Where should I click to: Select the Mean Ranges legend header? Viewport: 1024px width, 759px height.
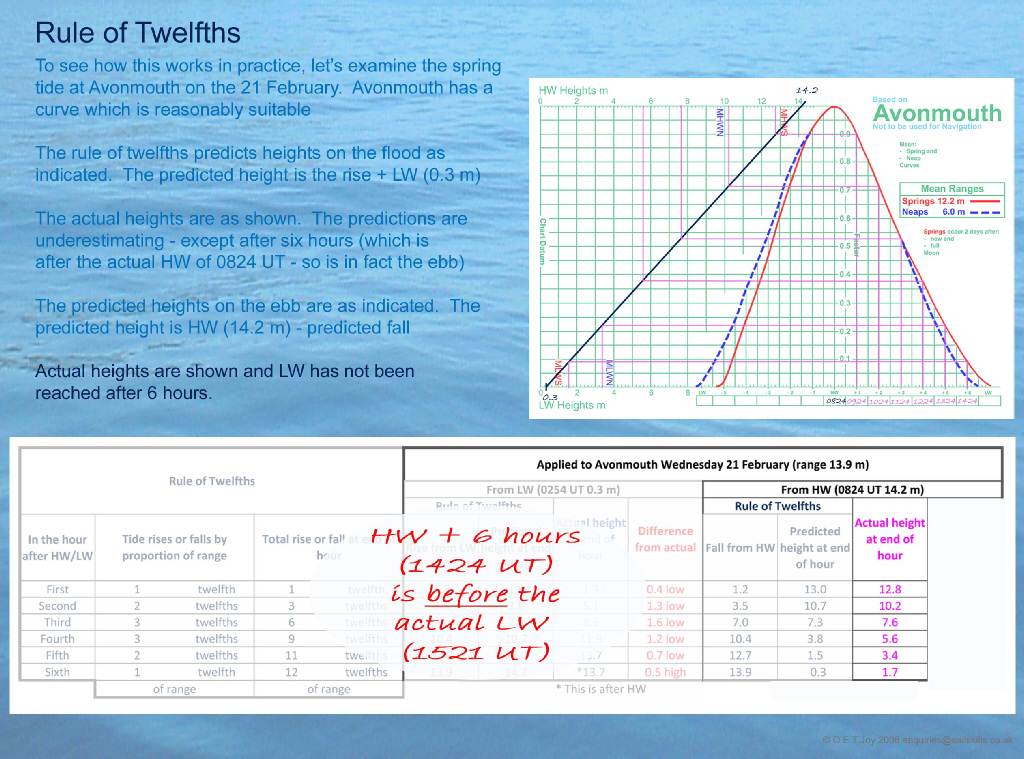click(x=951, y=188)
